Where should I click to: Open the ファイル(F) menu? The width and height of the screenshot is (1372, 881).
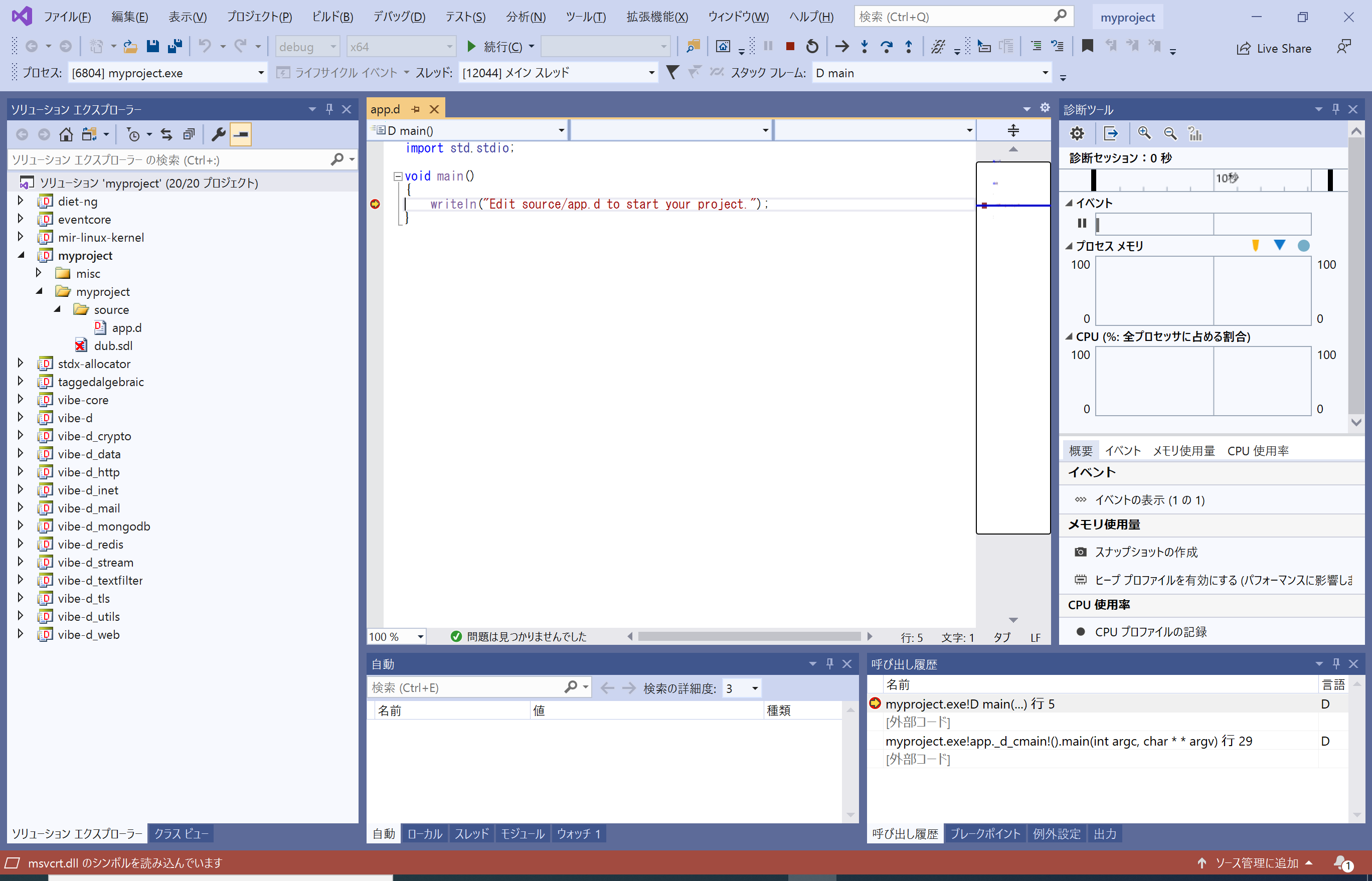click(x=68, y=17)
